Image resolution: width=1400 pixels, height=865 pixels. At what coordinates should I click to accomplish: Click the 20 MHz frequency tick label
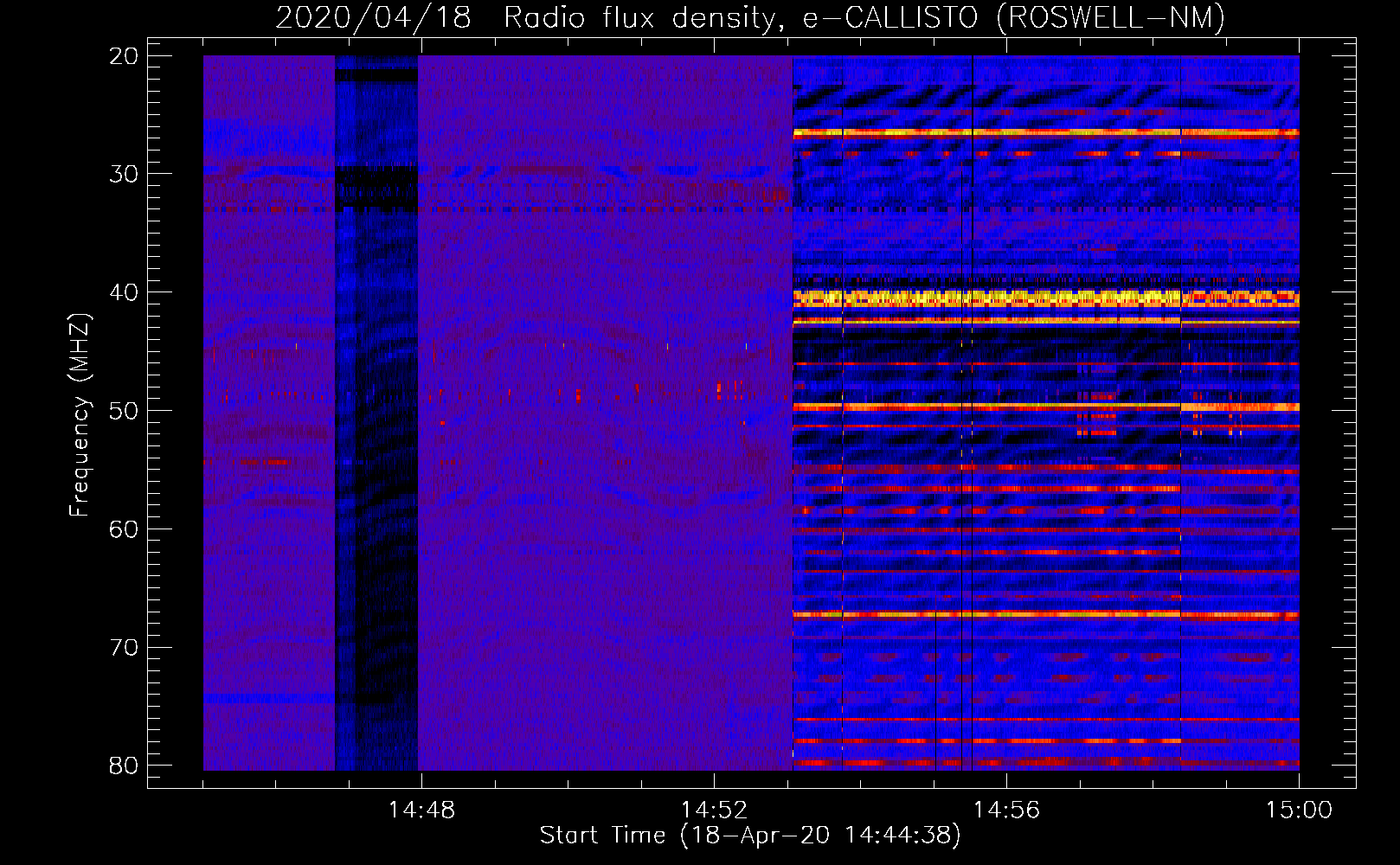(x=124, y=56)
